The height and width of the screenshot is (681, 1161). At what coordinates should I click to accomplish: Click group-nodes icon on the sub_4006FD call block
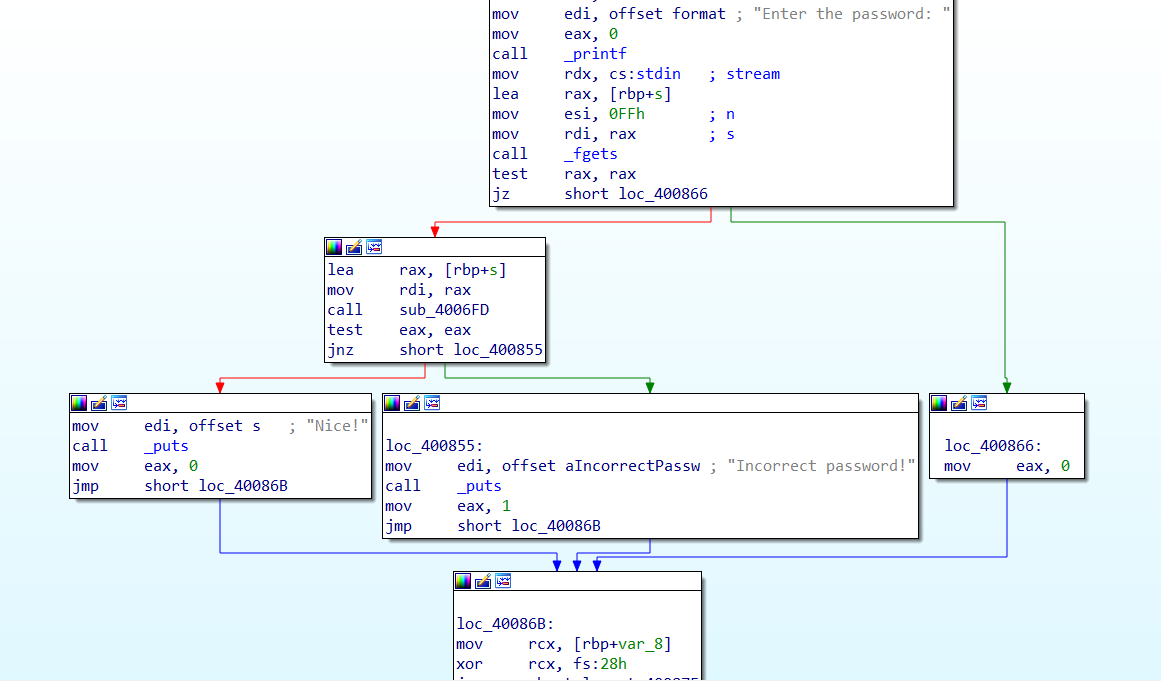(374, 247)
